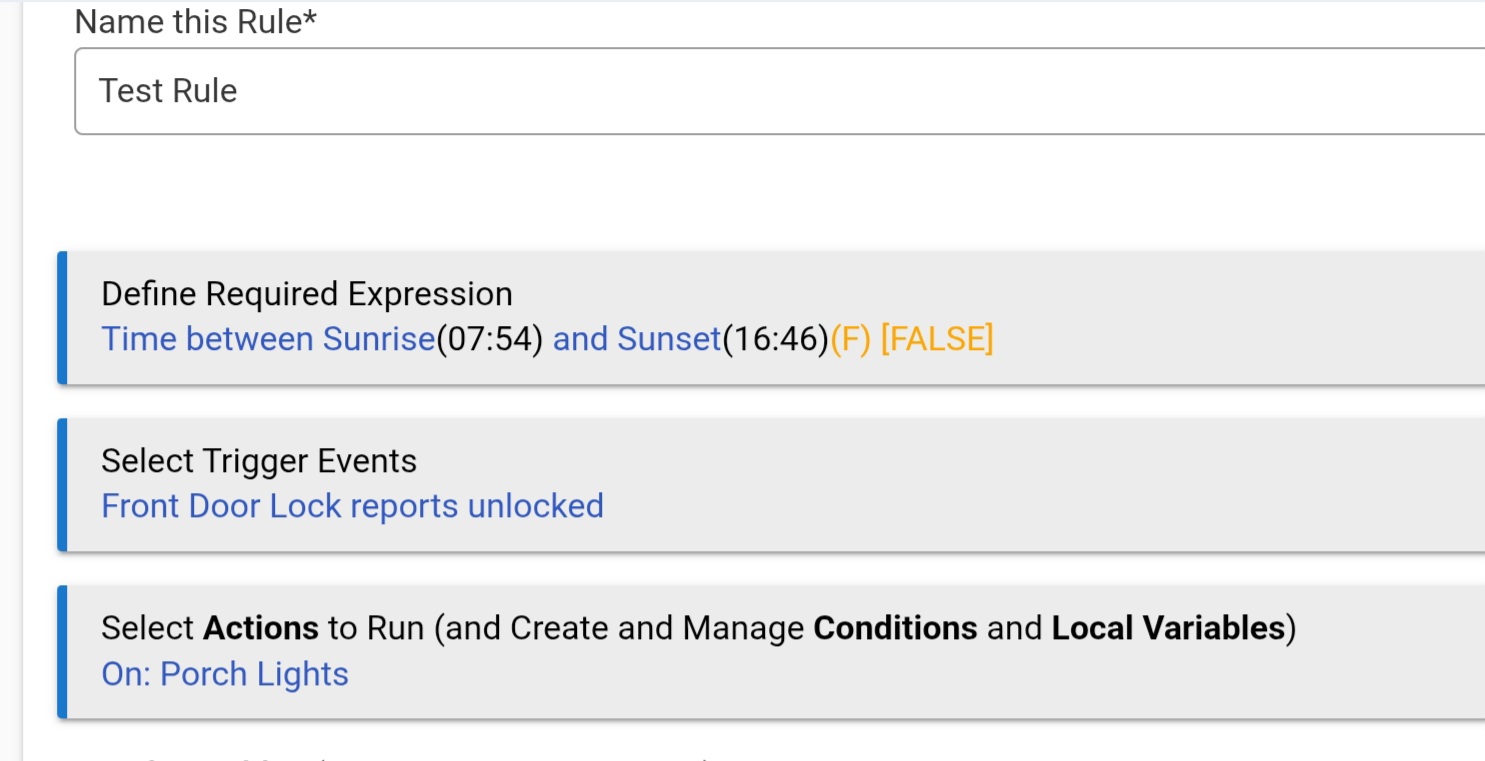Screen dimensions: 1485x761
Task: Click the sunset time (16:46) value
Action: (775, 340)
